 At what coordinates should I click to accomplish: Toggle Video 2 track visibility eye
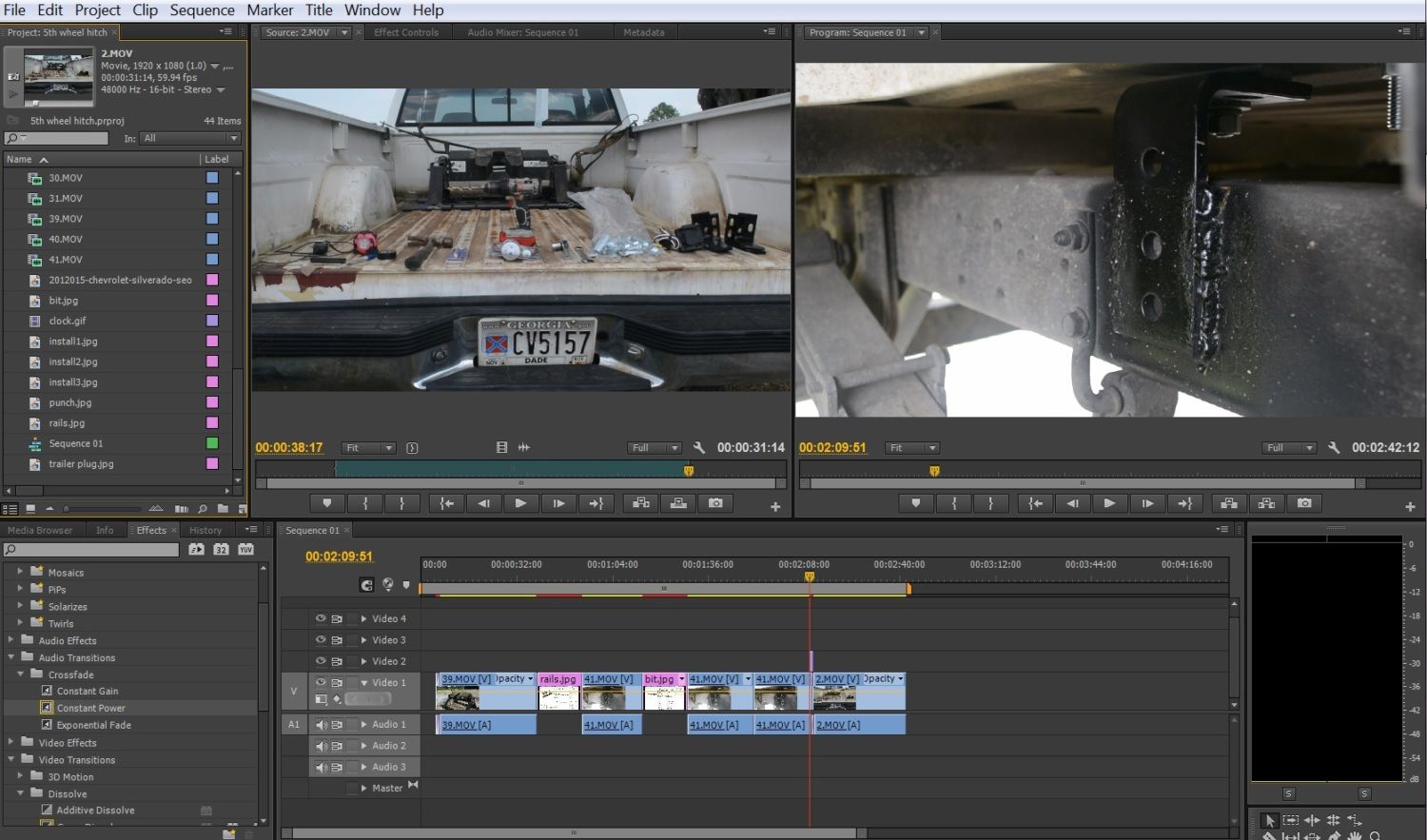click(321, 661)
